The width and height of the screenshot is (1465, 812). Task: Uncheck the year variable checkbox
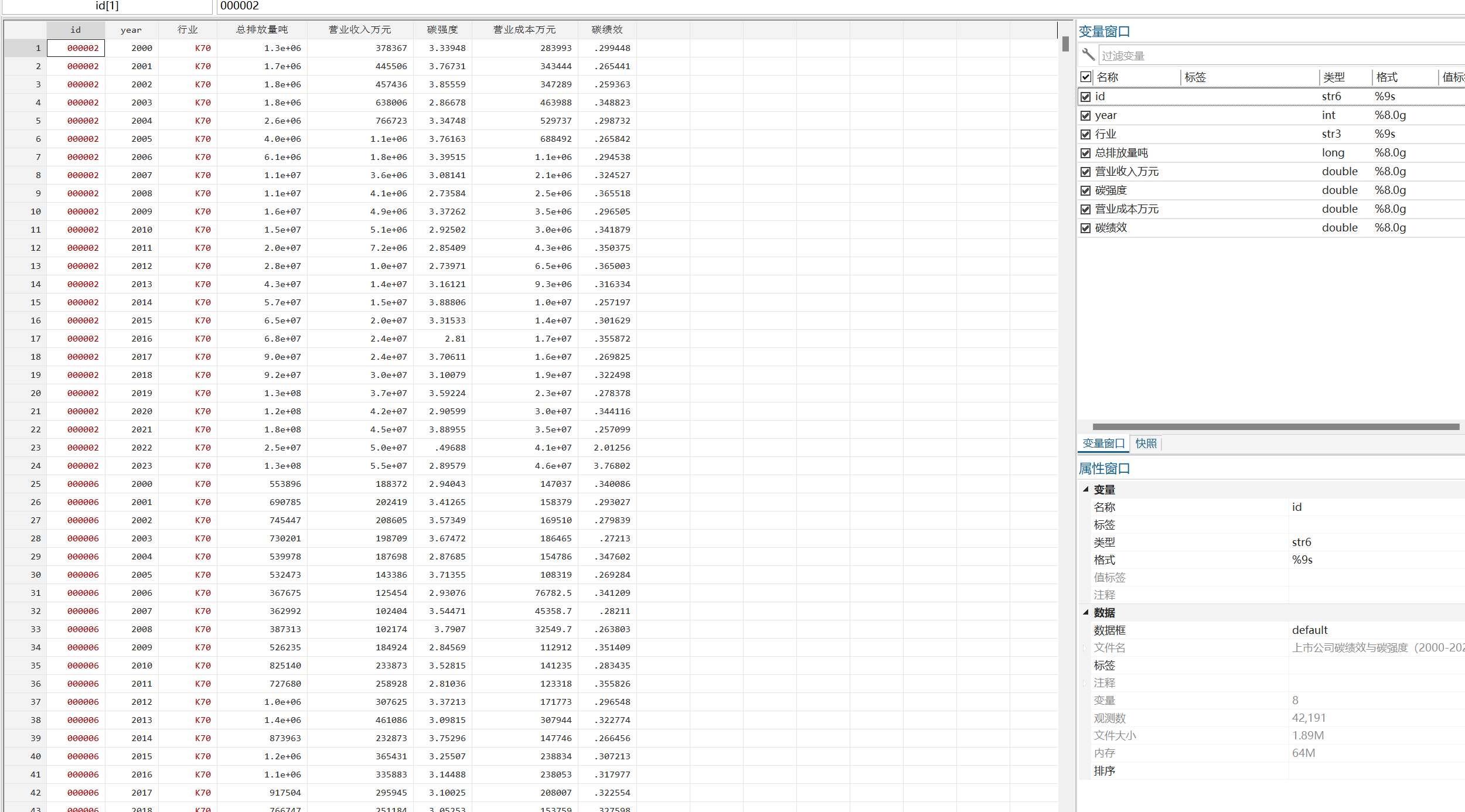[x=1085, y=115]
